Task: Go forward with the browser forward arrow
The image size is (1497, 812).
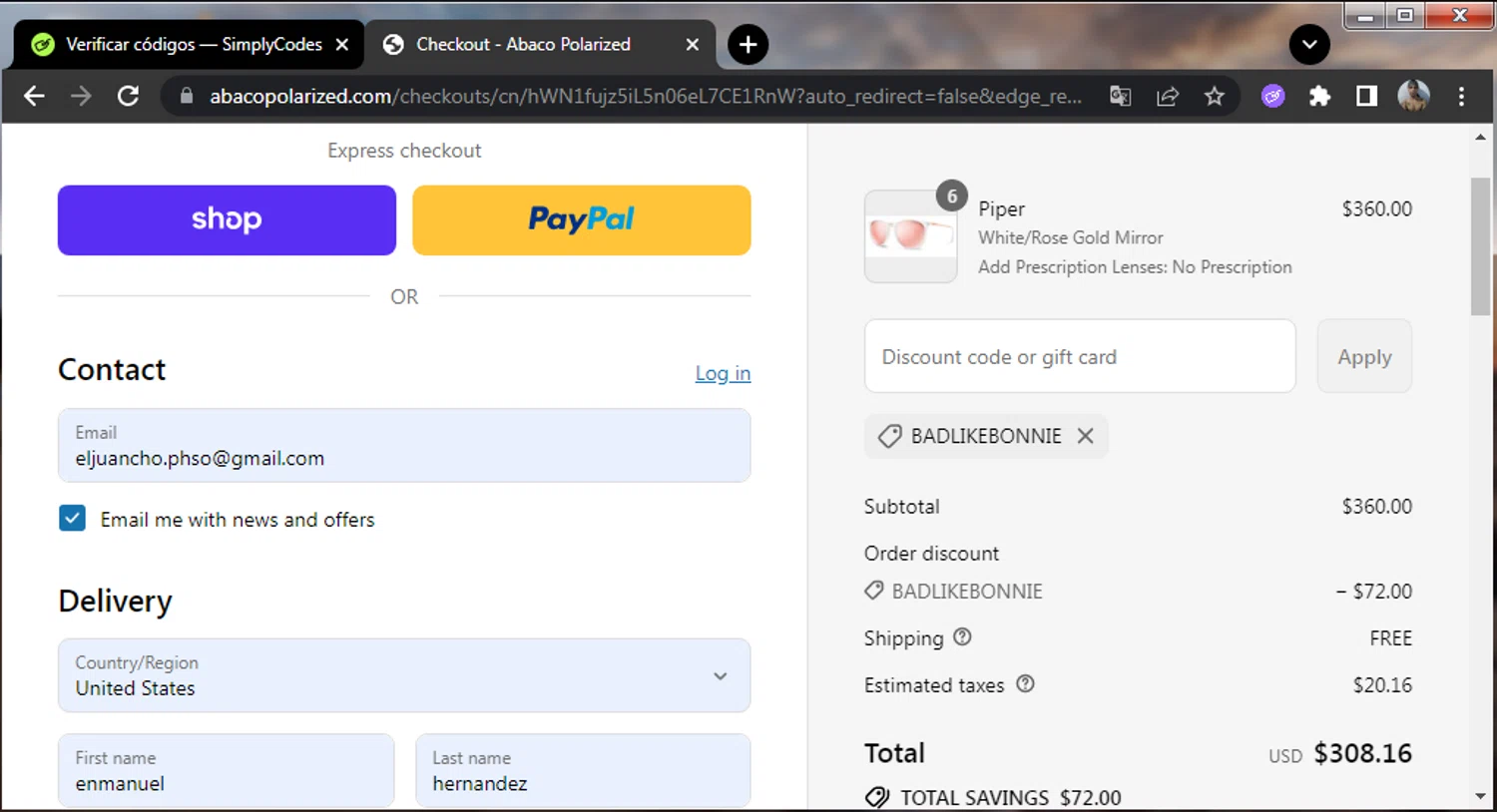Action: pos(81,96)
